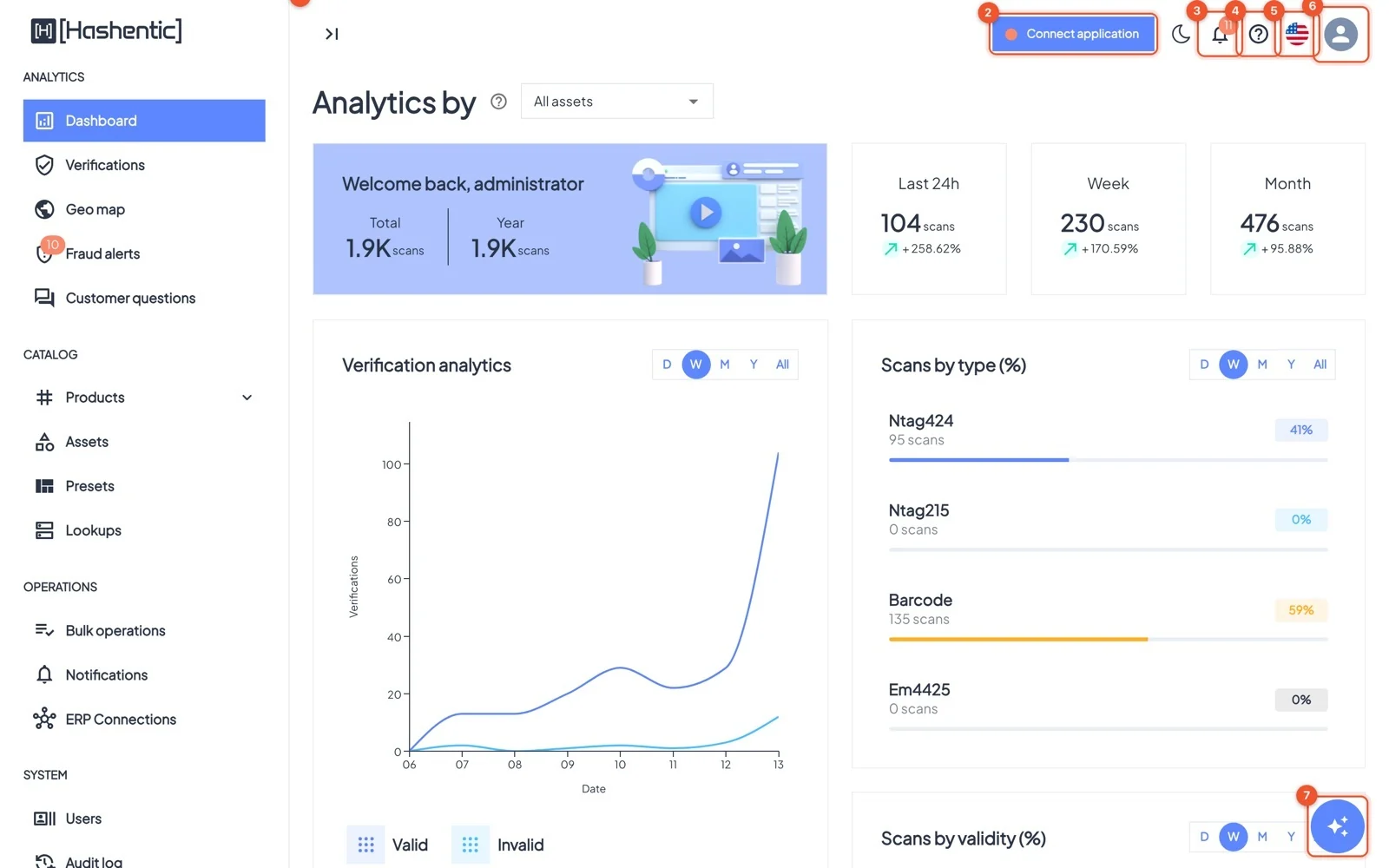Screen dimensions: 1389x868
Task: Open the notifications bell in header
Action: (x=1220, y=34)
